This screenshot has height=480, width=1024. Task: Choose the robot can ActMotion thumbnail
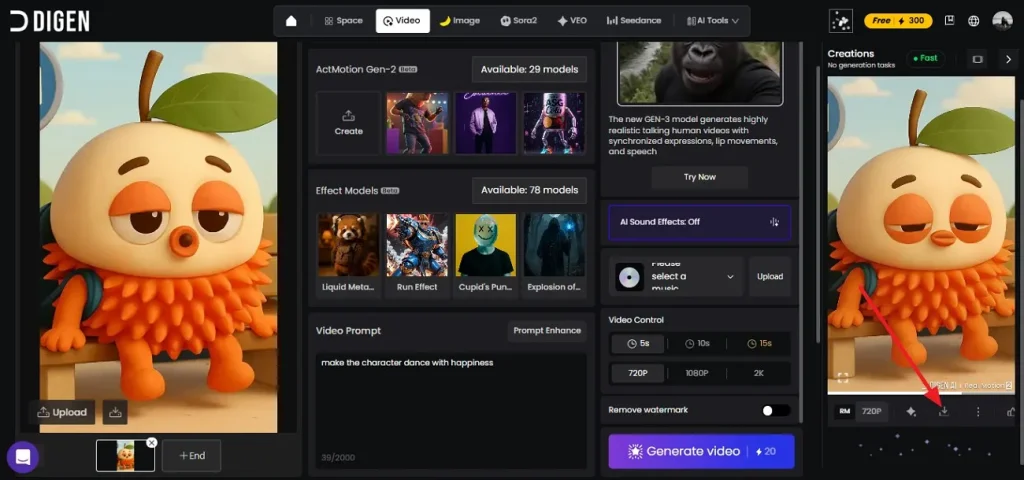click(x=554, y=123)
